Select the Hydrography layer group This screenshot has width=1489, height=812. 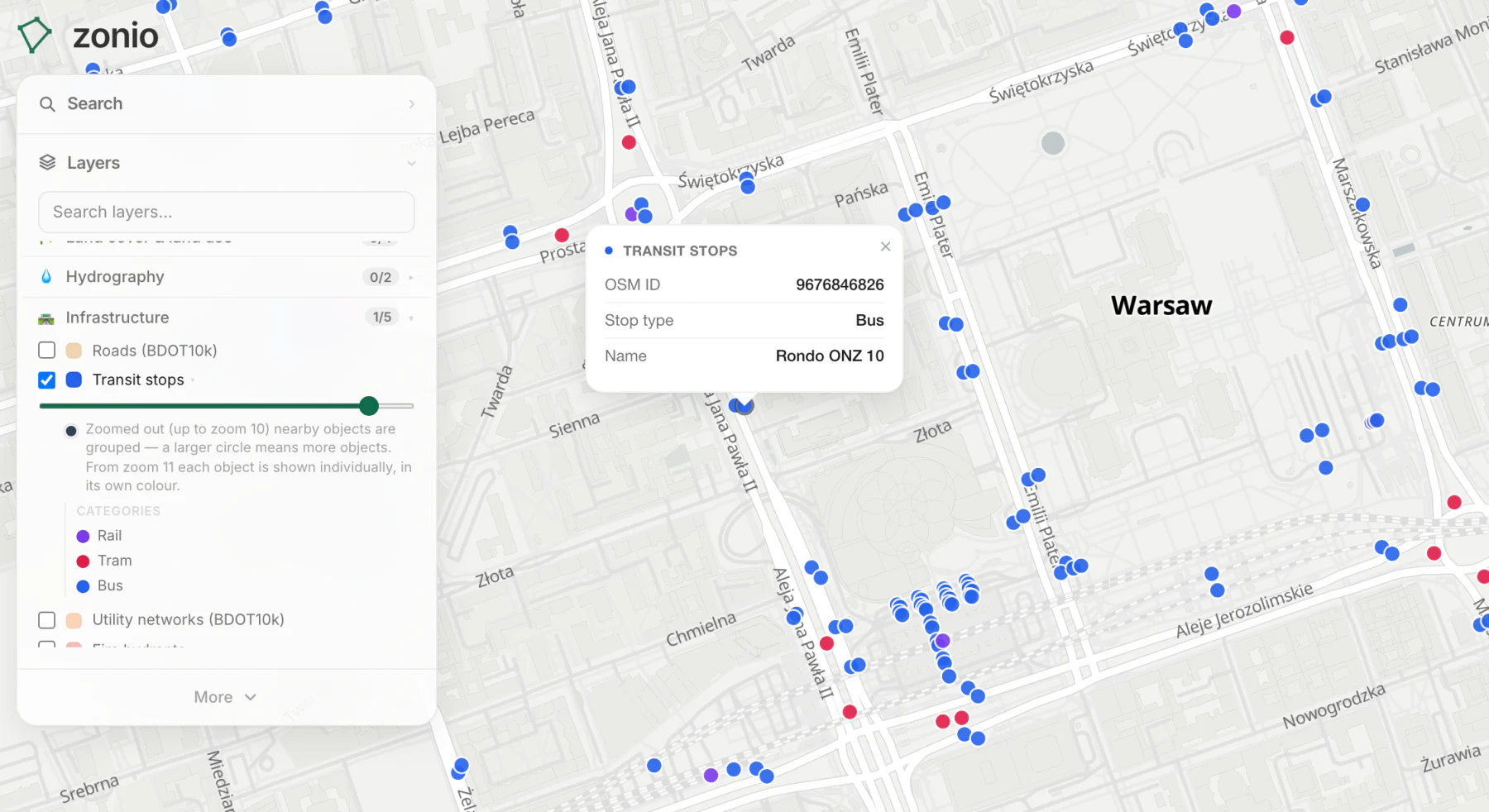tap(227, 277)
